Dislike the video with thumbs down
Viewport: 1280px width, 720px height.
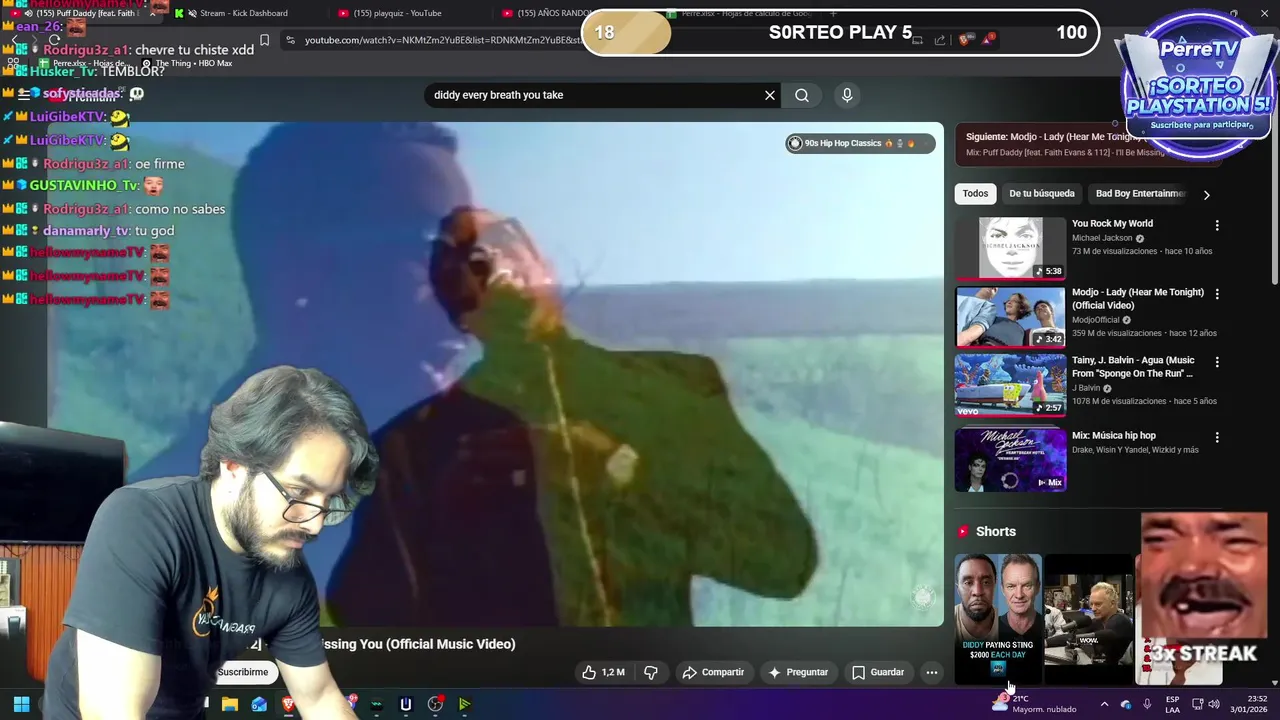click(x=650, y=672)
